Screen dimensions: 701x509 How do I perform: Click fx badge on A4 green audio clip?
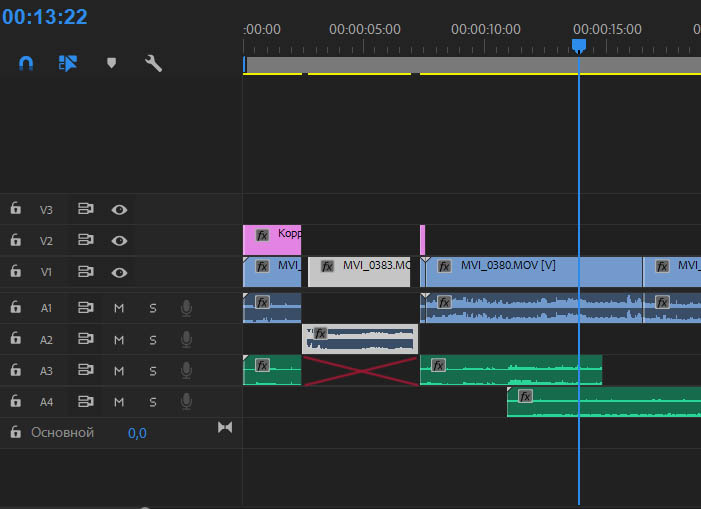525,396
